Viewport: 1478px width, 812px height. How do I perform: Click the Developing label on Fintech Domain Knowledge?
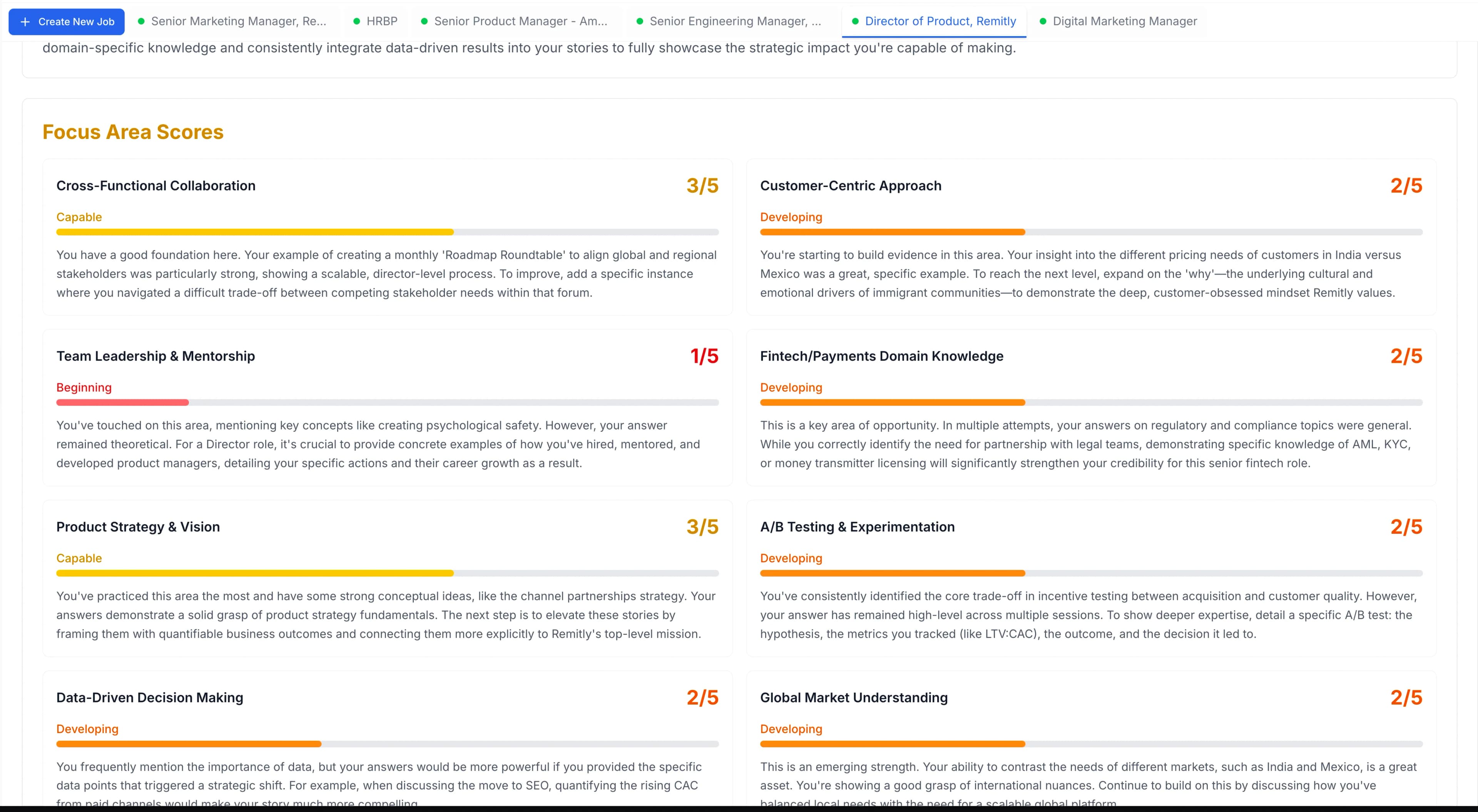click(791, 388)
